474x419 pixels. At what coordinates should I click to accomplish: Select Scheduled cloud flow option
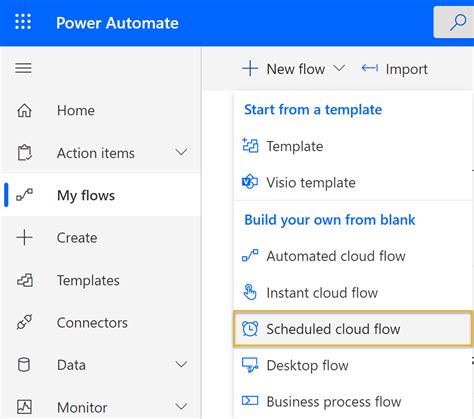(353, 329)
